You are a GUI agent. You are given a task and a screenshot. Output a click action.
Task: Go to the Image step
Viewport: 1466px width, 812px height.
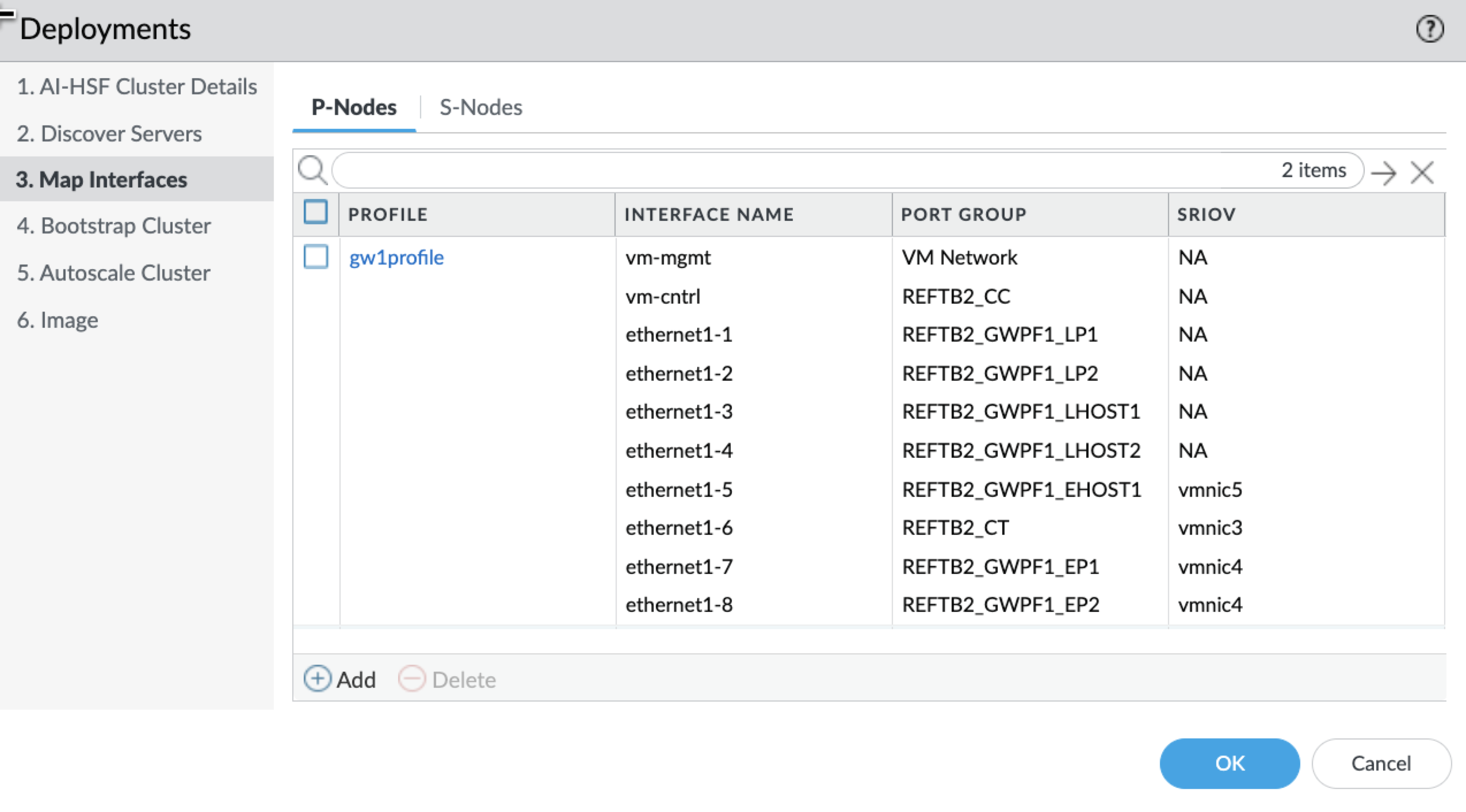[58, 320]
